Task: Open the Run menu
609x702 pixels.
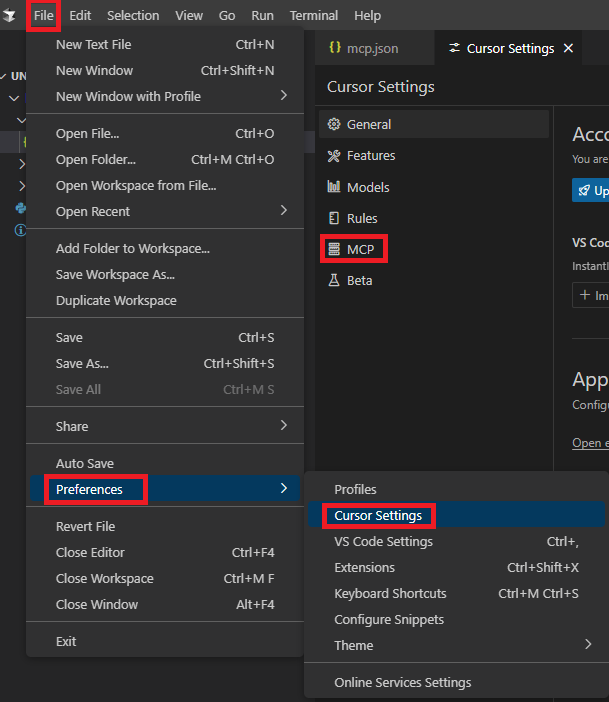Action: point(262,16)
